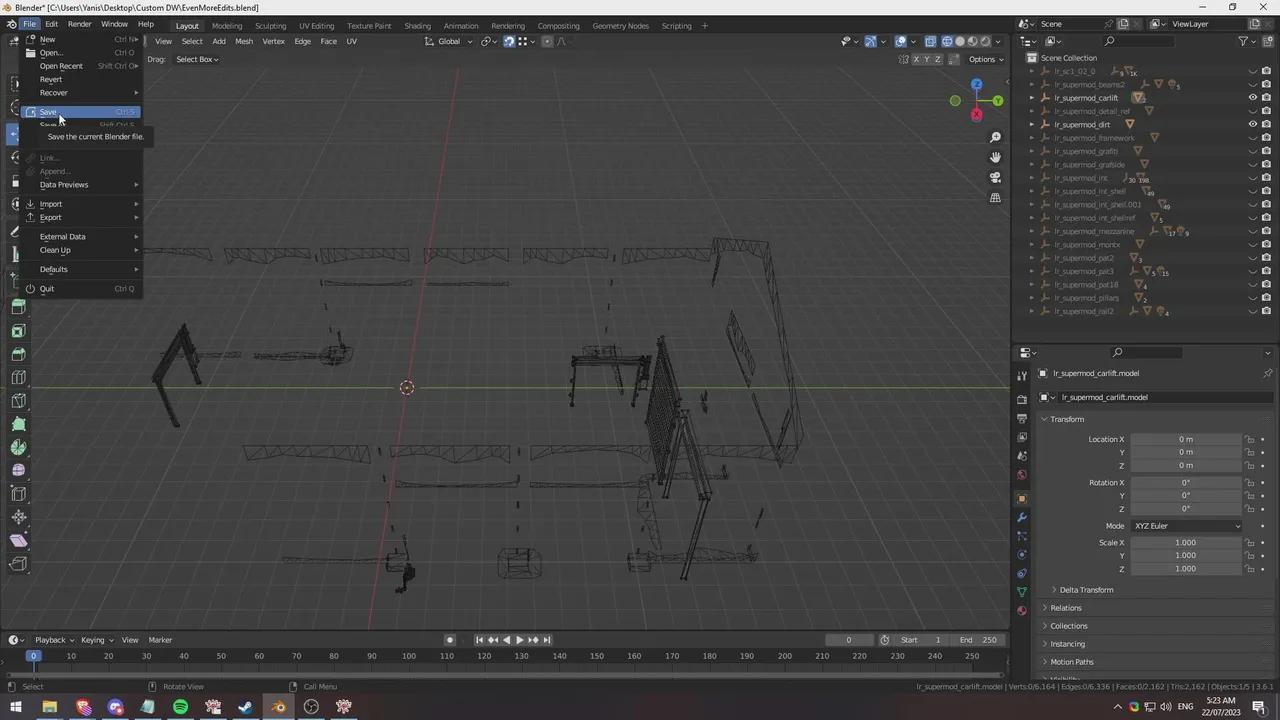Click the zoom view magnifier icon
Viewport: 1280px width, 720px height.
tap(995, 137)
